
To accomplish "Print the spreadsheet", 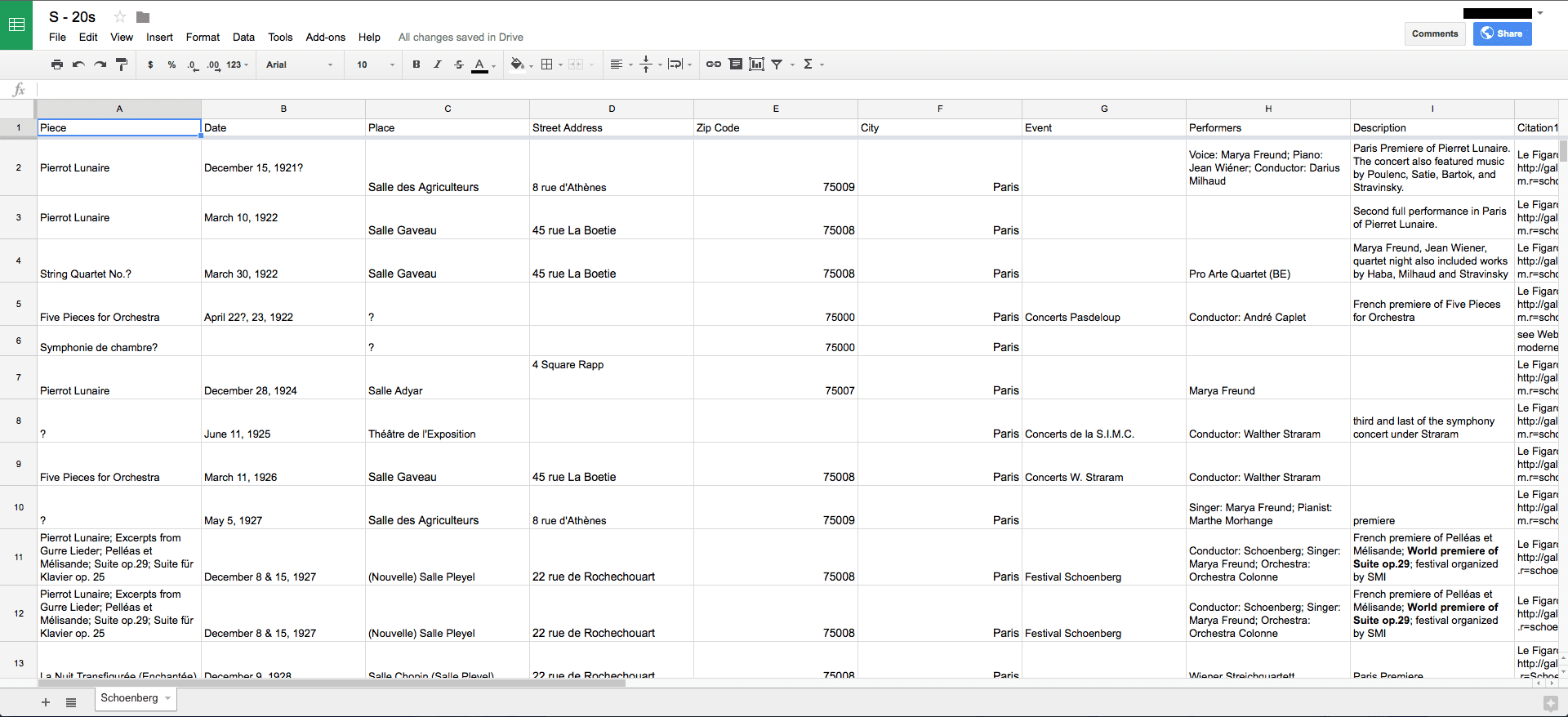I will point(56,65).
